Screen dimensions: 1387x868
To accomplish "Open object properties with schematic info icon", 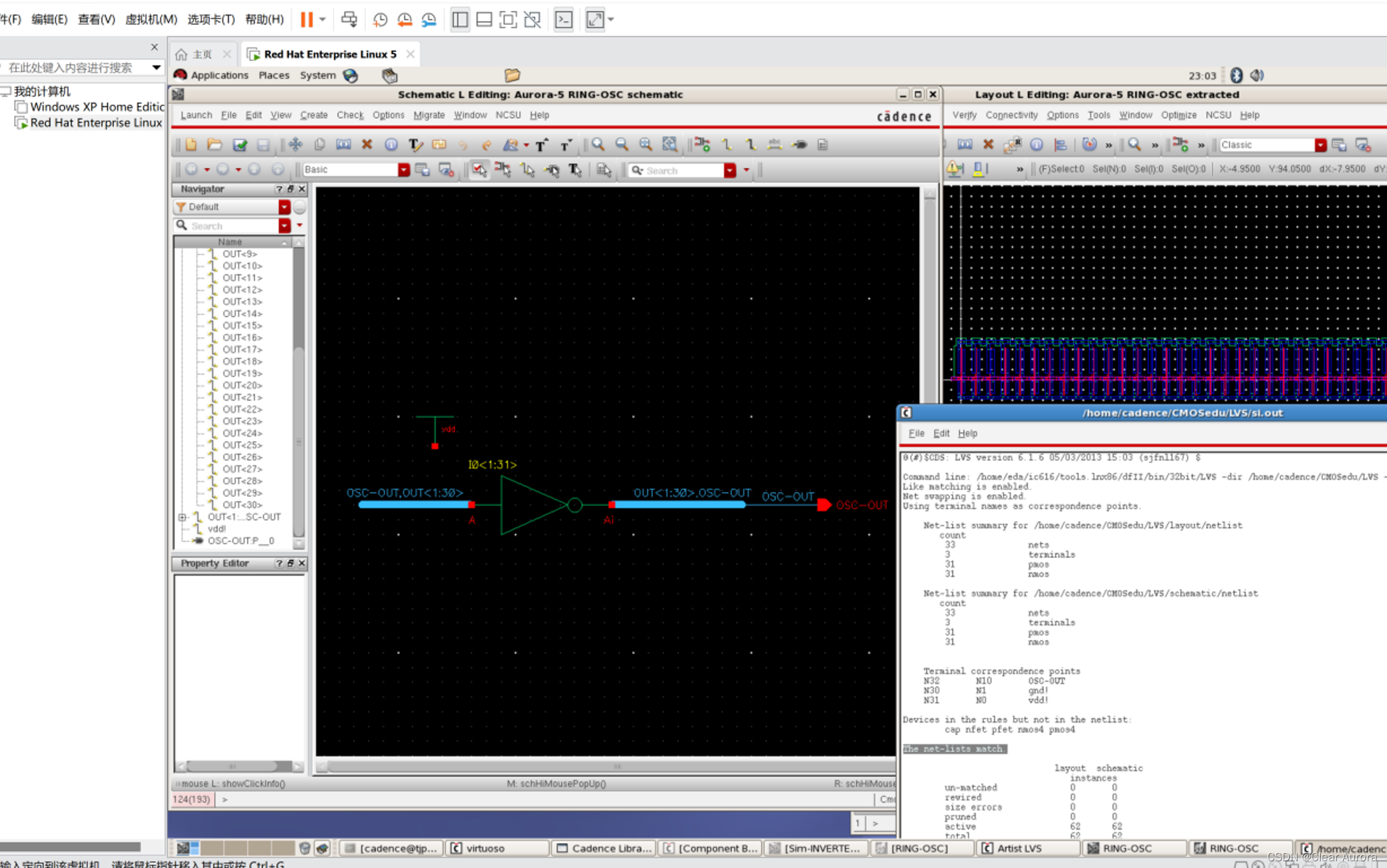I will pyautogui.click(x=391, y=144).
